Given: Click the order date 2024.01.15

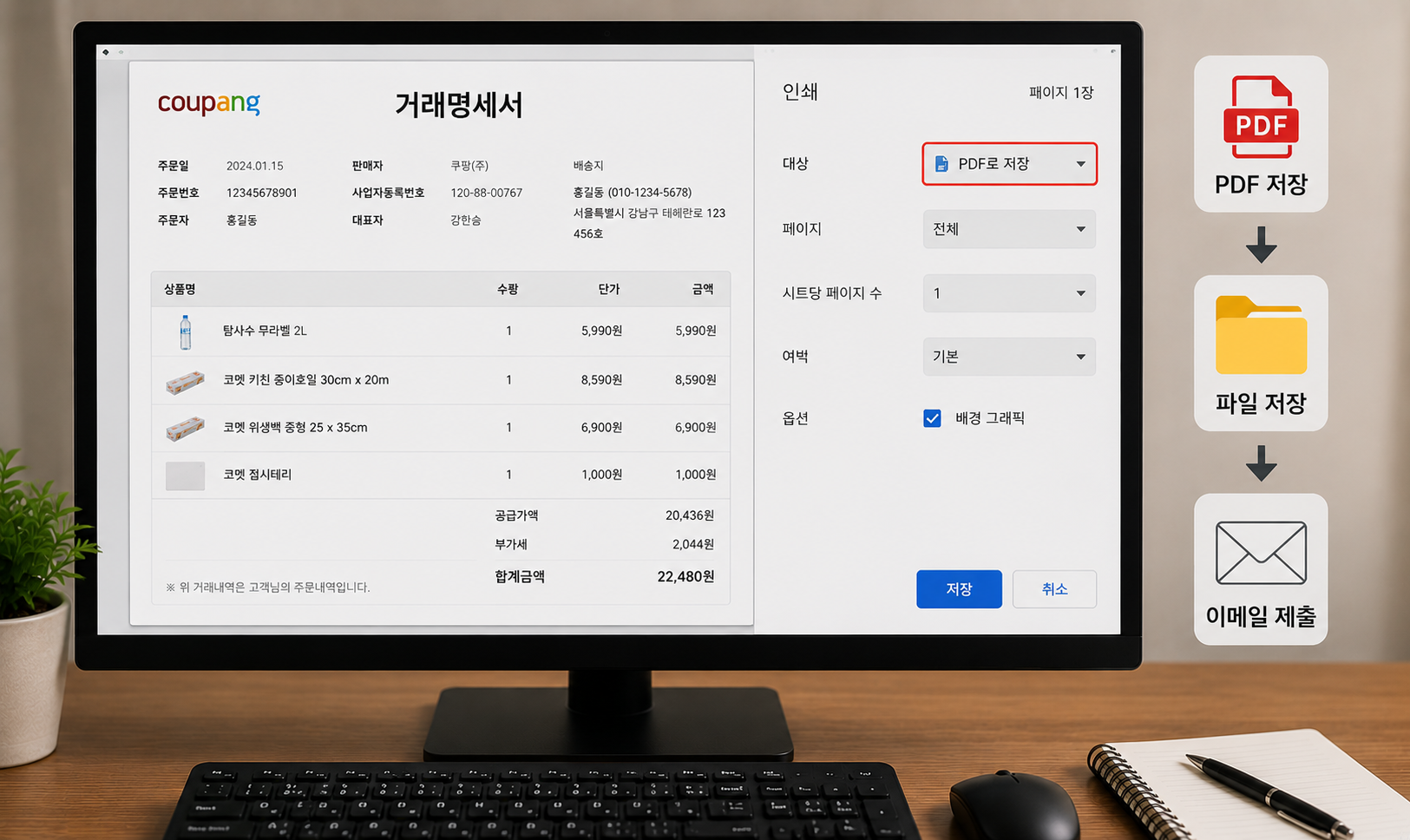Looking at the screenshot, I should (x=254, y=166).
